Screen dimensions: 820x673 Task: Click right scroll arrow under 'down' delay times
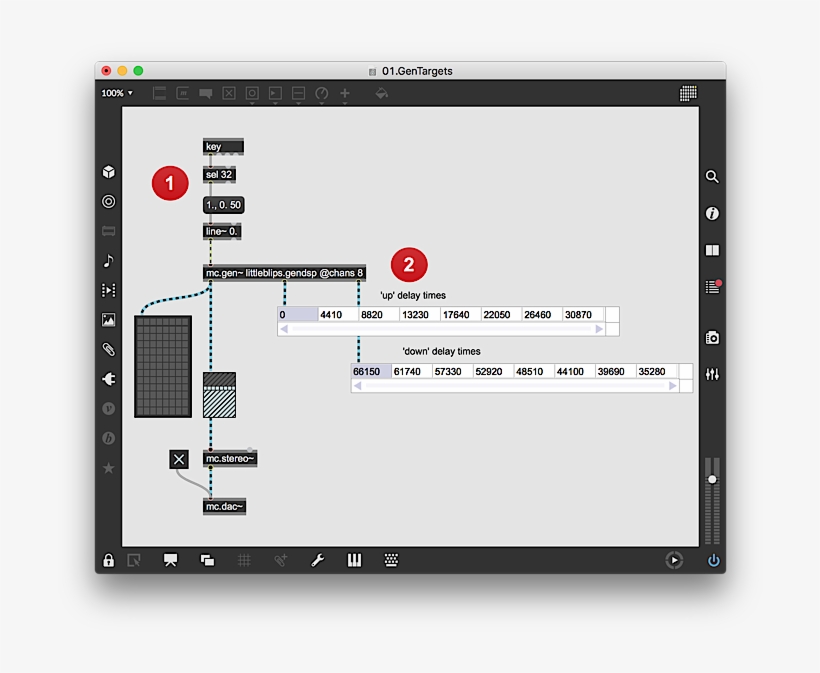click(673, 386)
